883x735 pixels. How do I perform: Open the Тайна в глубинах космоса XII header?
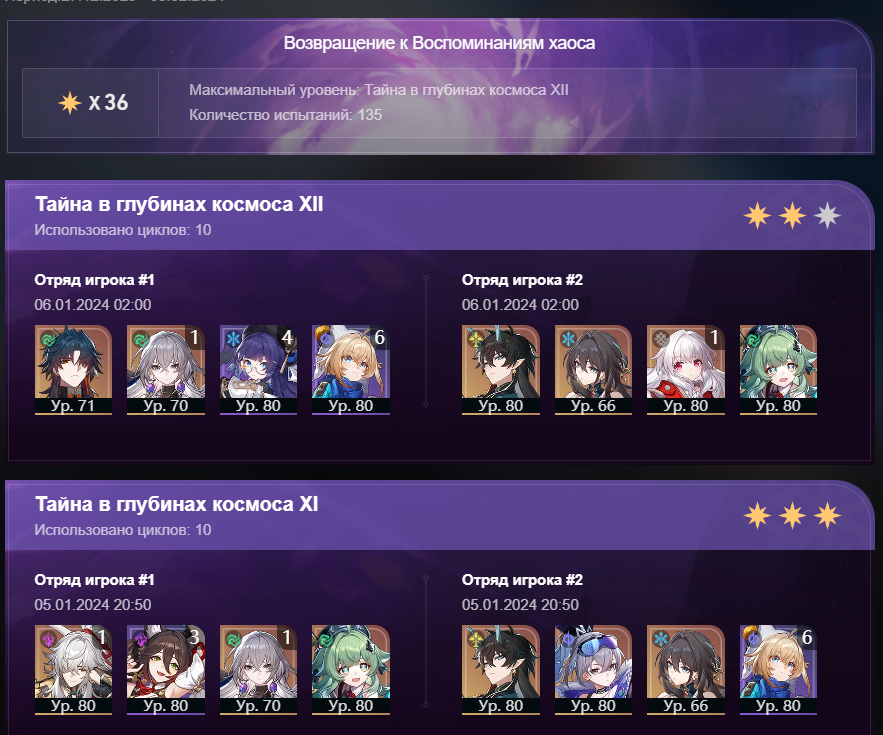click(179, 204)
